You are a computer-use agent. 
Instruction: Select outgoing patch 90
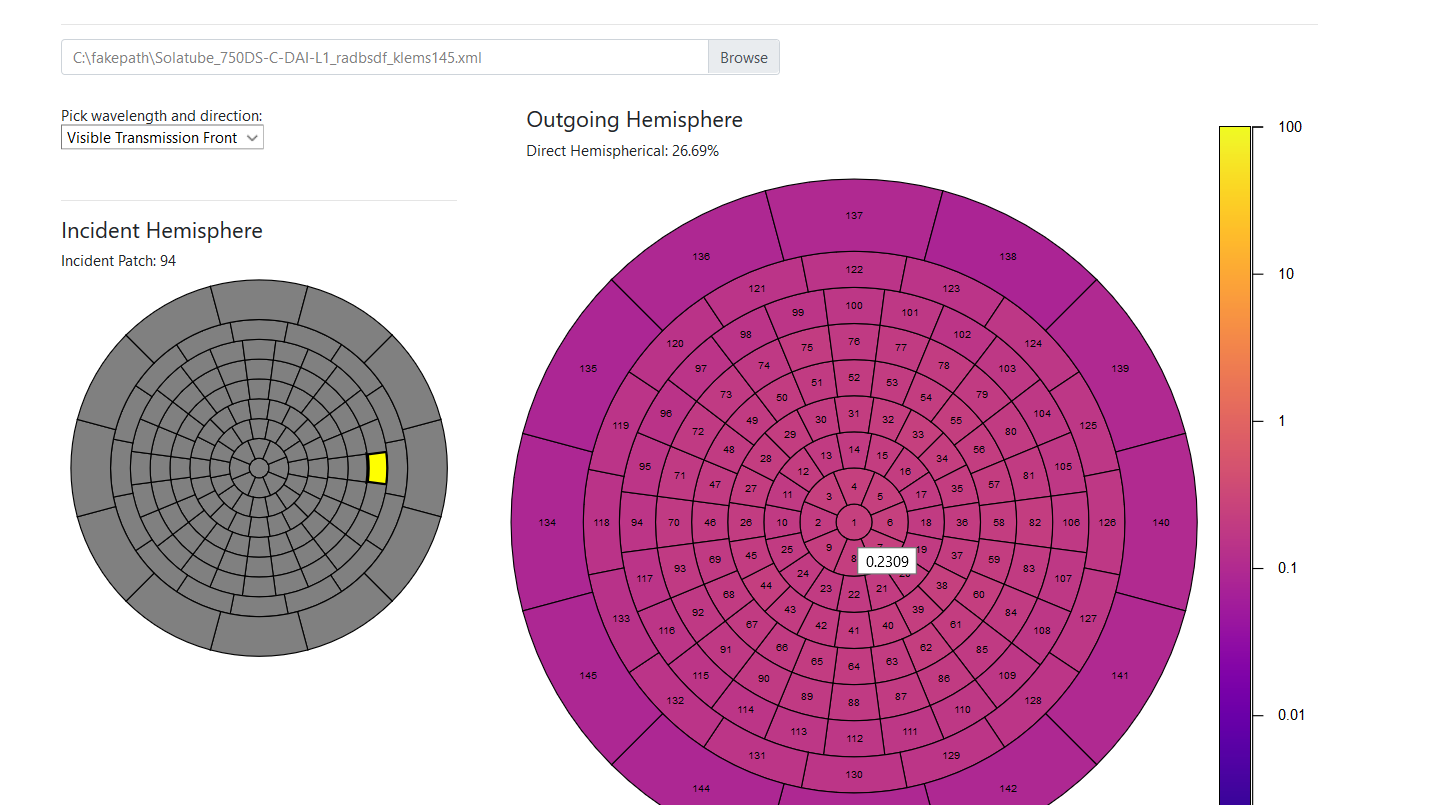[x=764, y=679]
